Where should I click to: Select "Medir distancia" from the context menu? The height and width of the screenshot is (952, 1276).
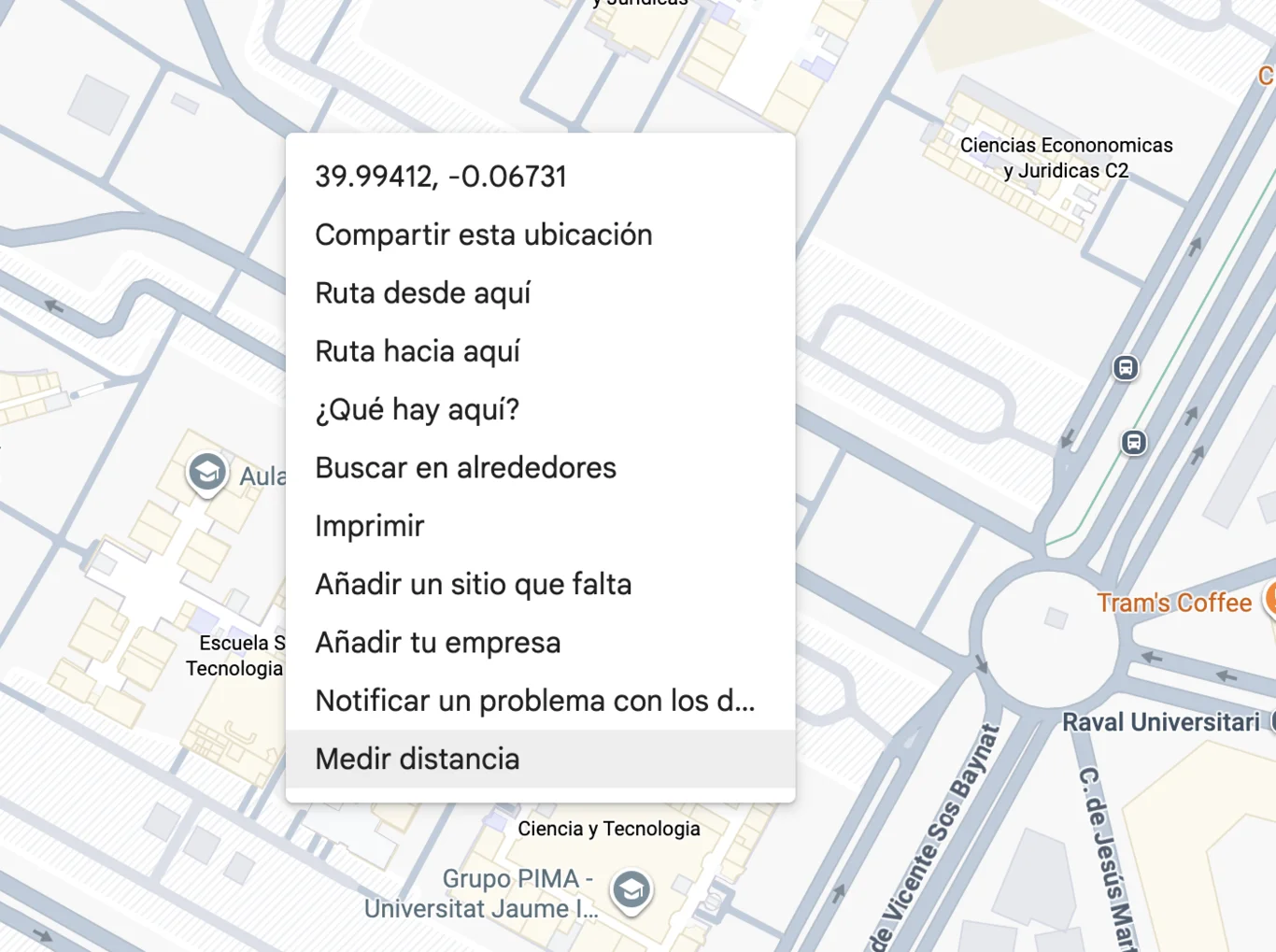(x=417, y=759)
